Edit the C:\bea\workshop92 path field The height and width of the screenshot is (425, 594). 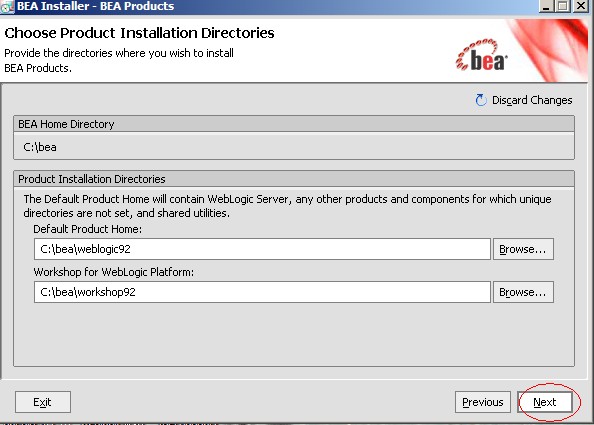pos(262,292)
